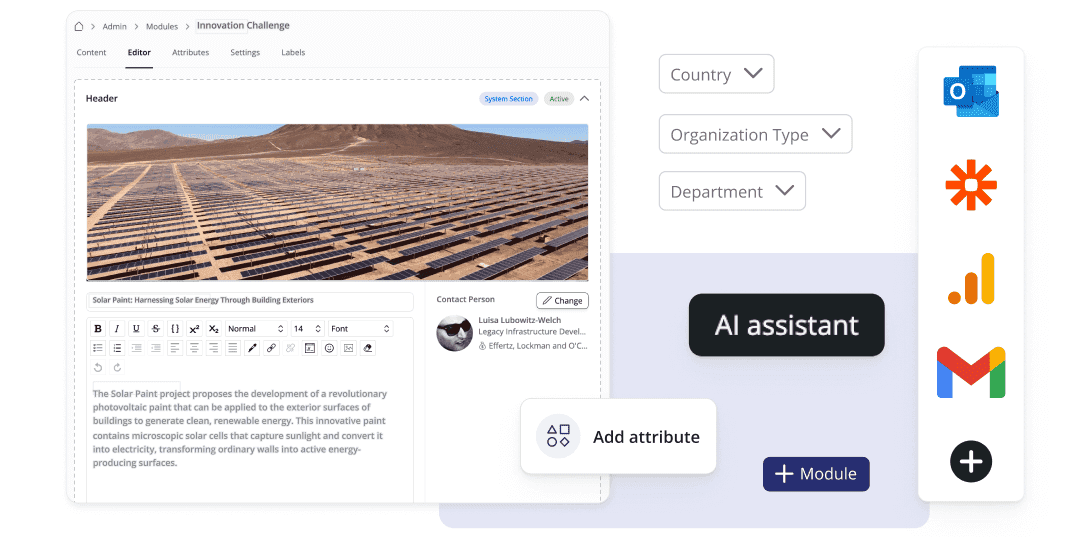Justify the text

233,348
